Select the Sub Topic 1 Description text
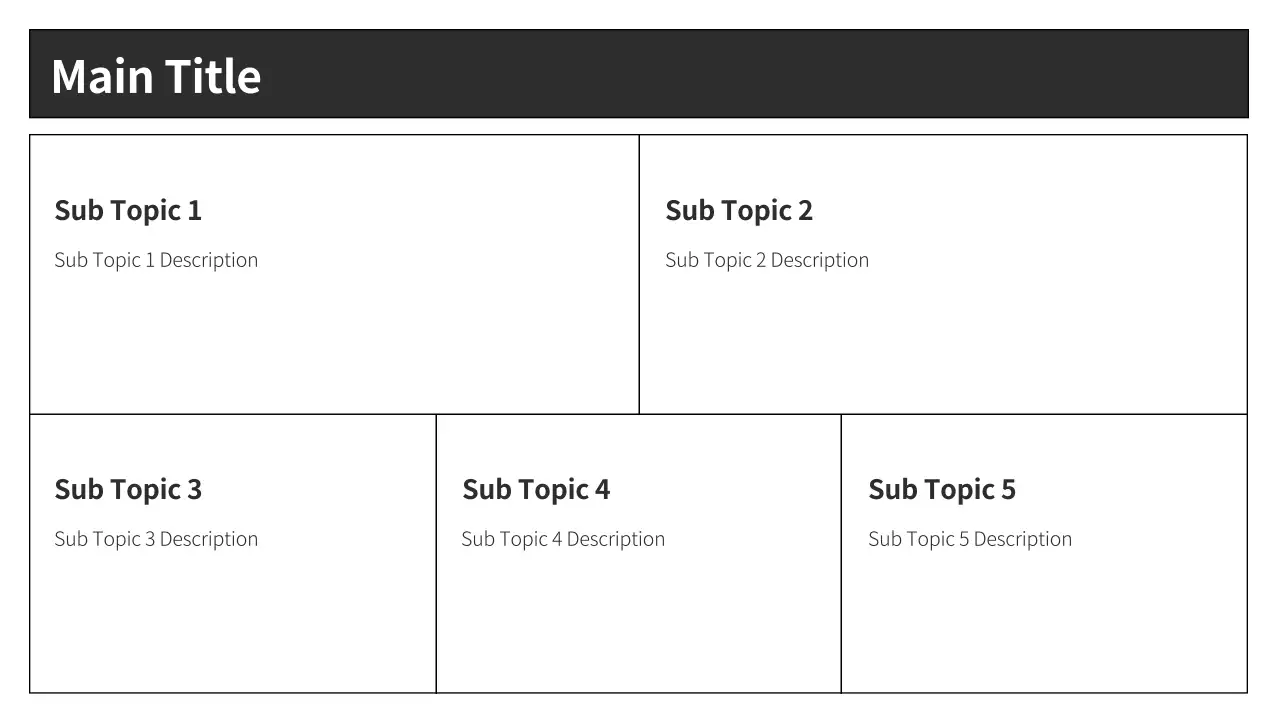Image resolution: width=1280 pixels, height=720 pixels. [x=156, y=260]
